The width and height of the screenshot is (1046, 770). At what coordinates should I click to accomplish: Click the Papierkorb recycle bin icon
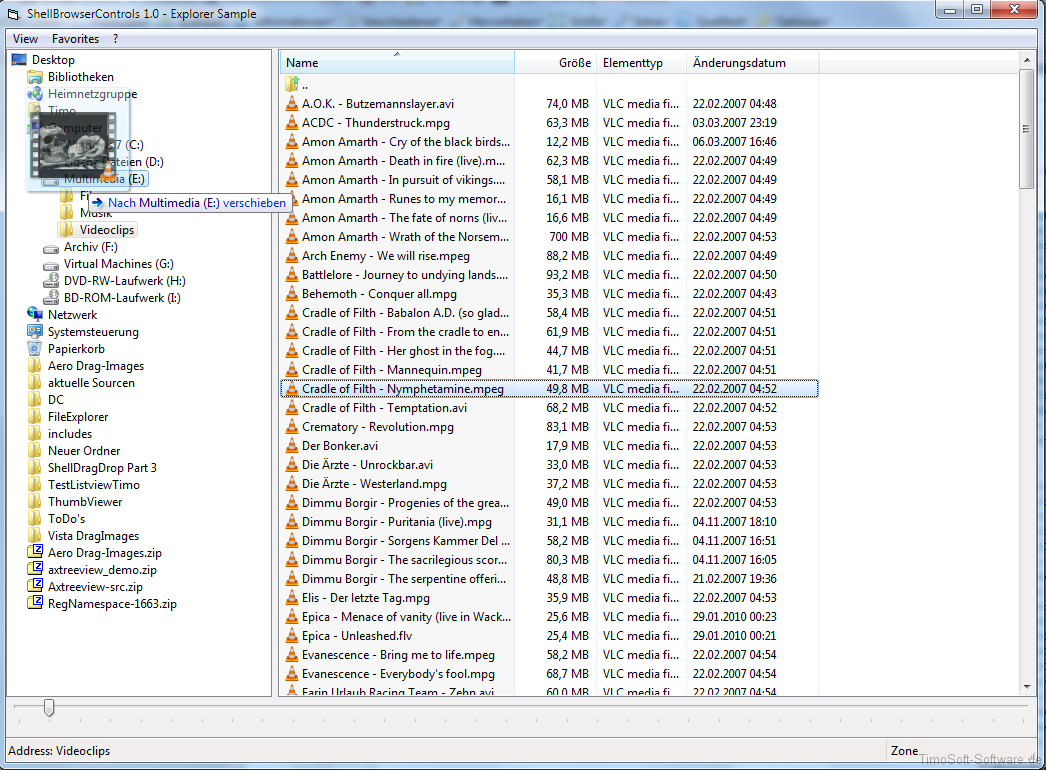(x=35, y=349)
